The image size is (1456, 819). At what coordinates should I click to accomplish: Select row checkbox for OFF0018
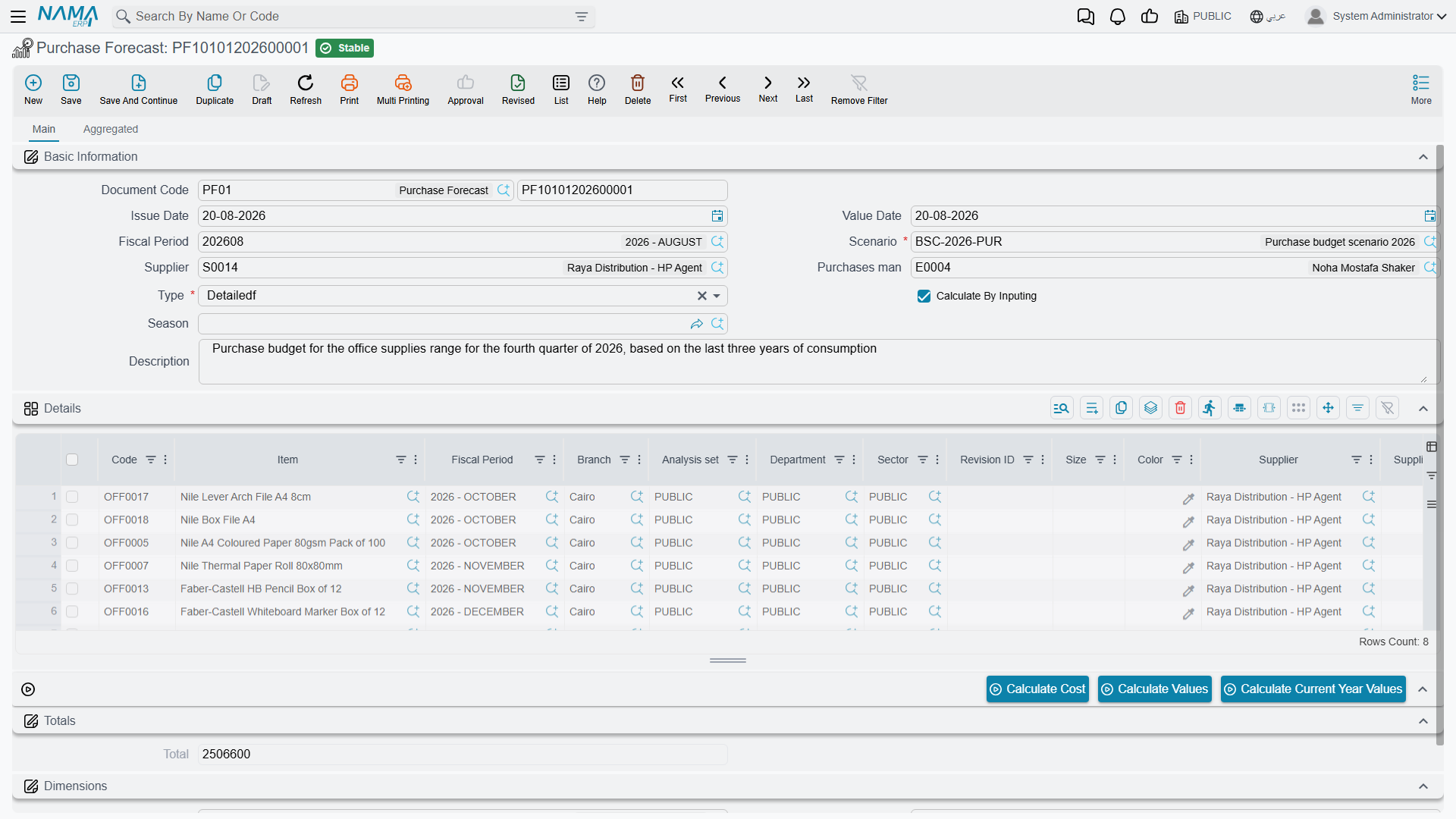72,520
